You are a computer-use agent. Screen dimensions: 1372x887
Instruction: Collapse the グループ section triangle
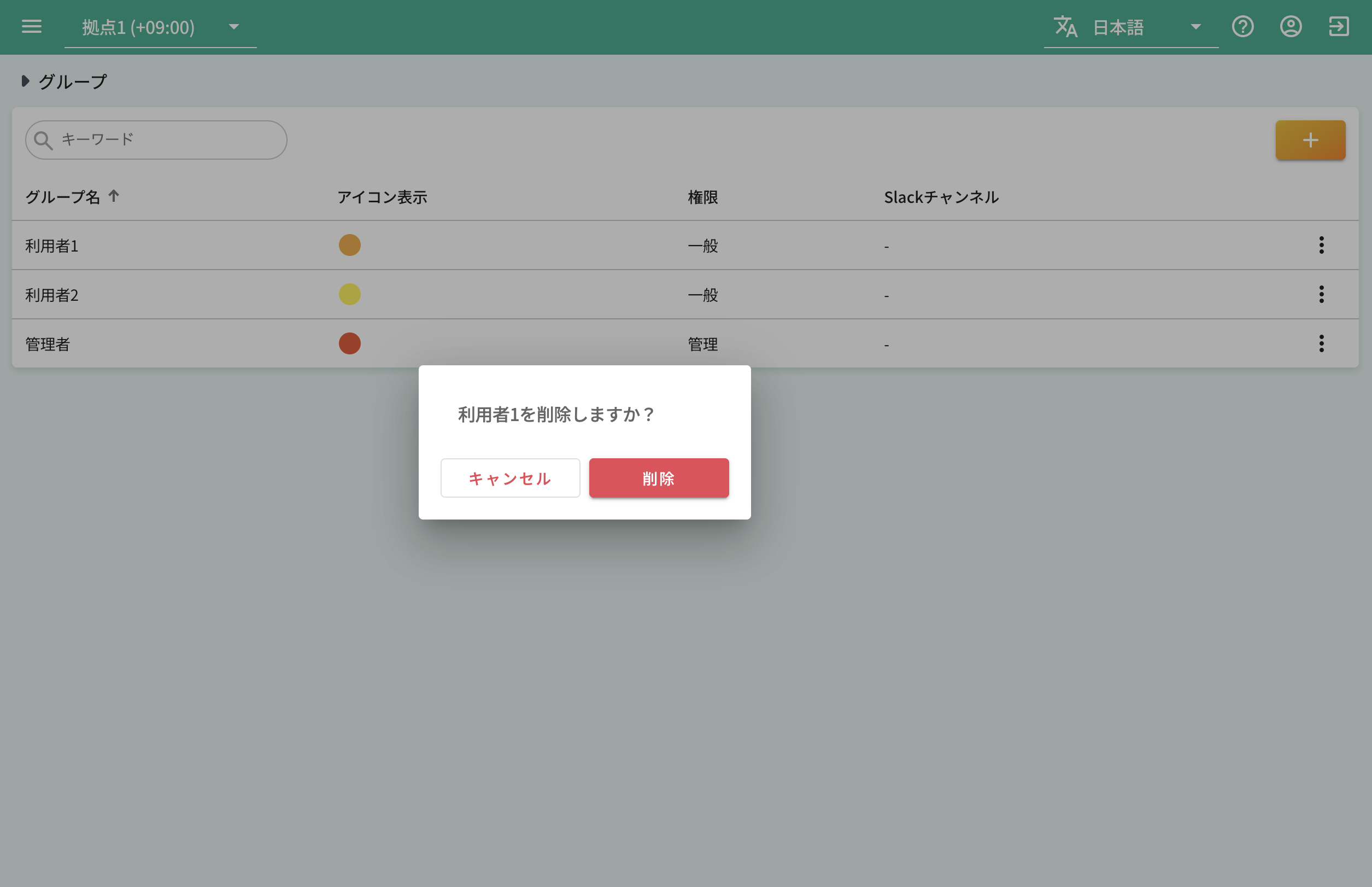coord(25,81)
